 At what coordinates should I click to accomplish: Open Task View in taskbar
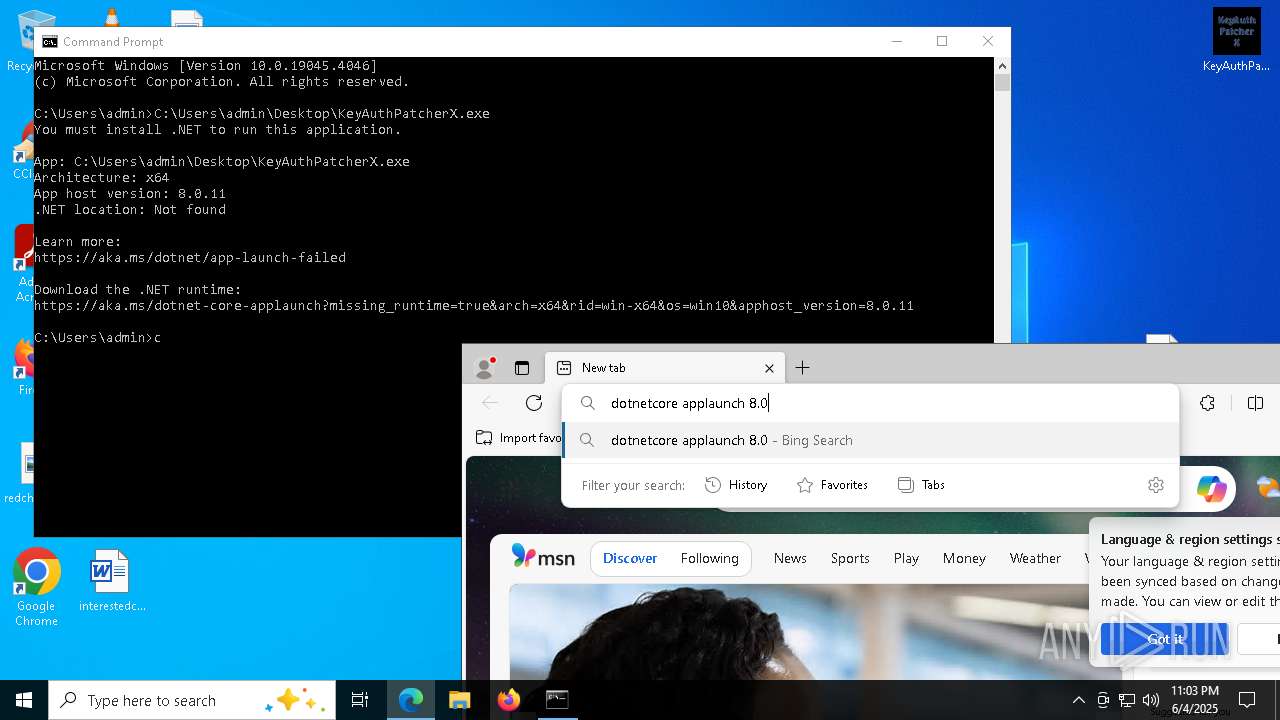coord(360,700)
